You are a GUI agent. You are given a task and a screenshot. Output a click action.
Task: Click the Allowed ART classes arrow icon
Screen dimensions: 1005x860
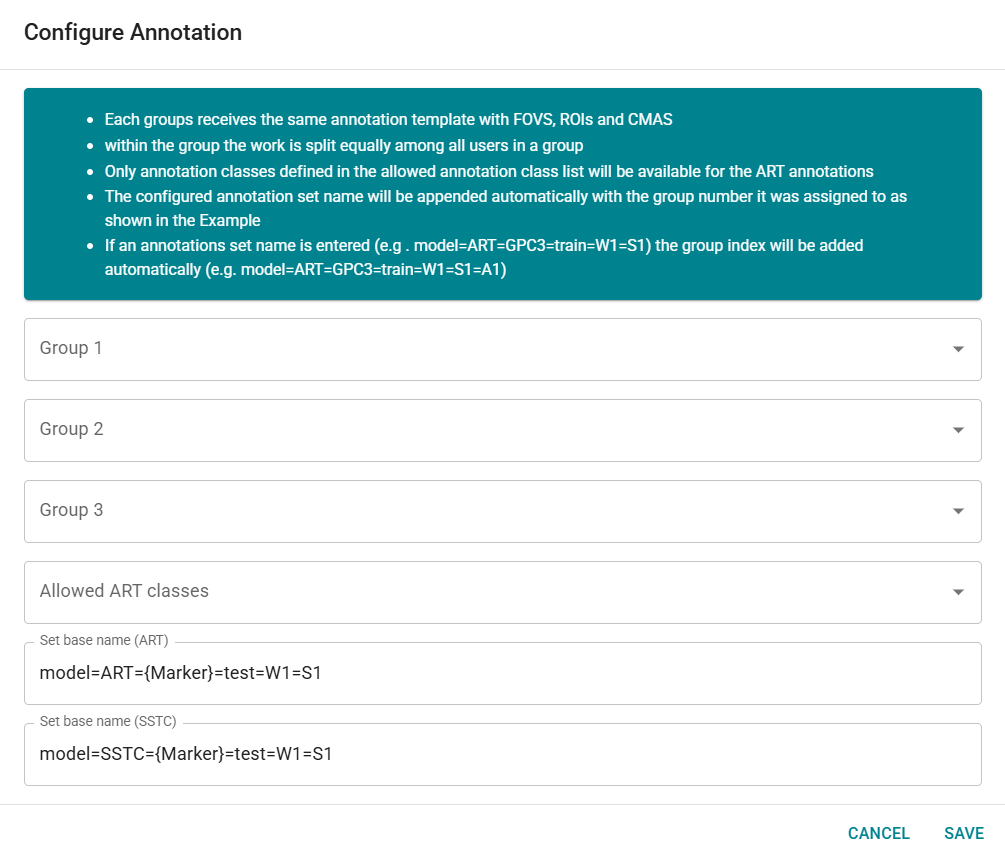[958, 592]
